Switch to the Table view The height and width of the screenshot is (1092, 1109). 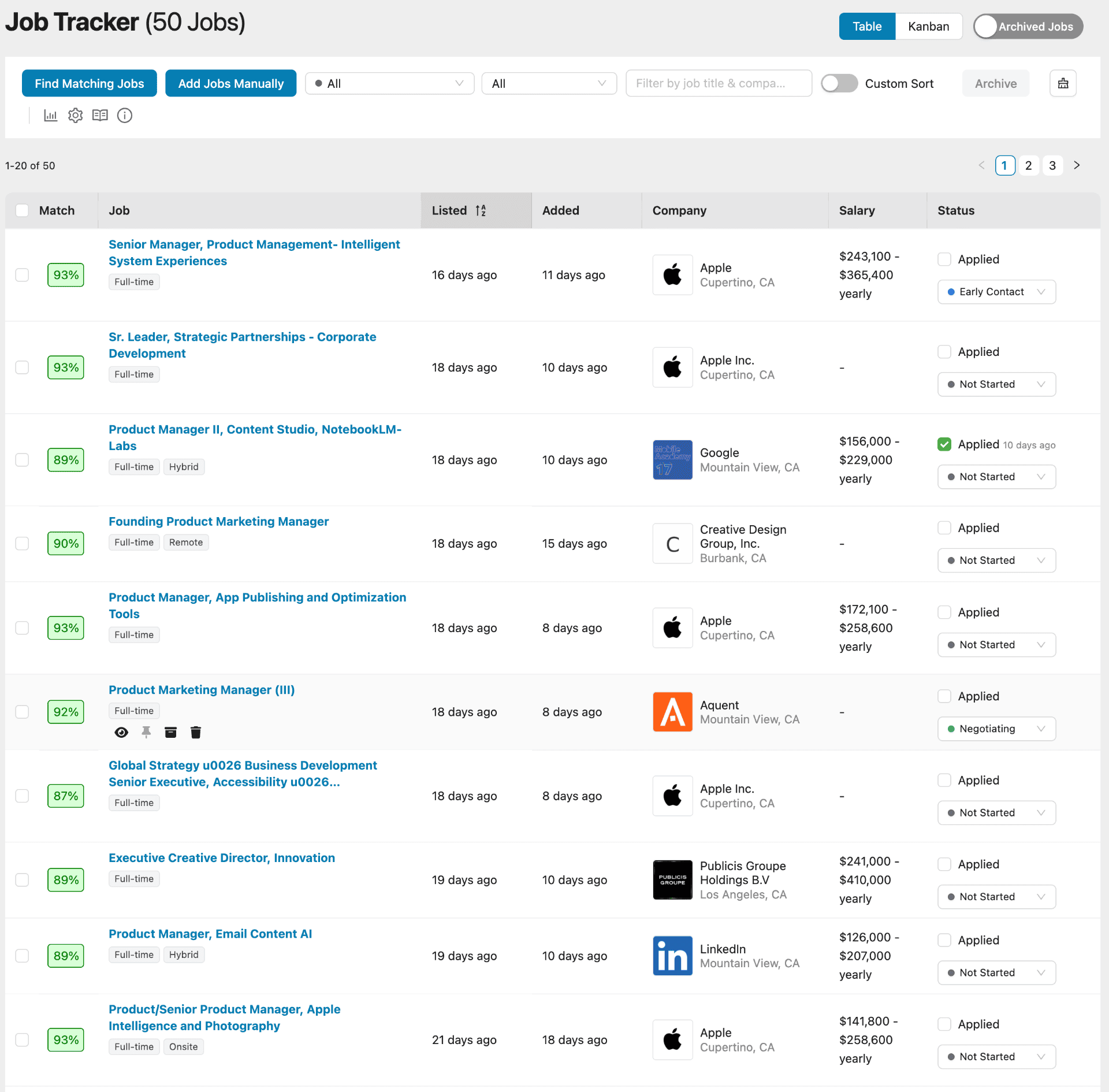867,27
